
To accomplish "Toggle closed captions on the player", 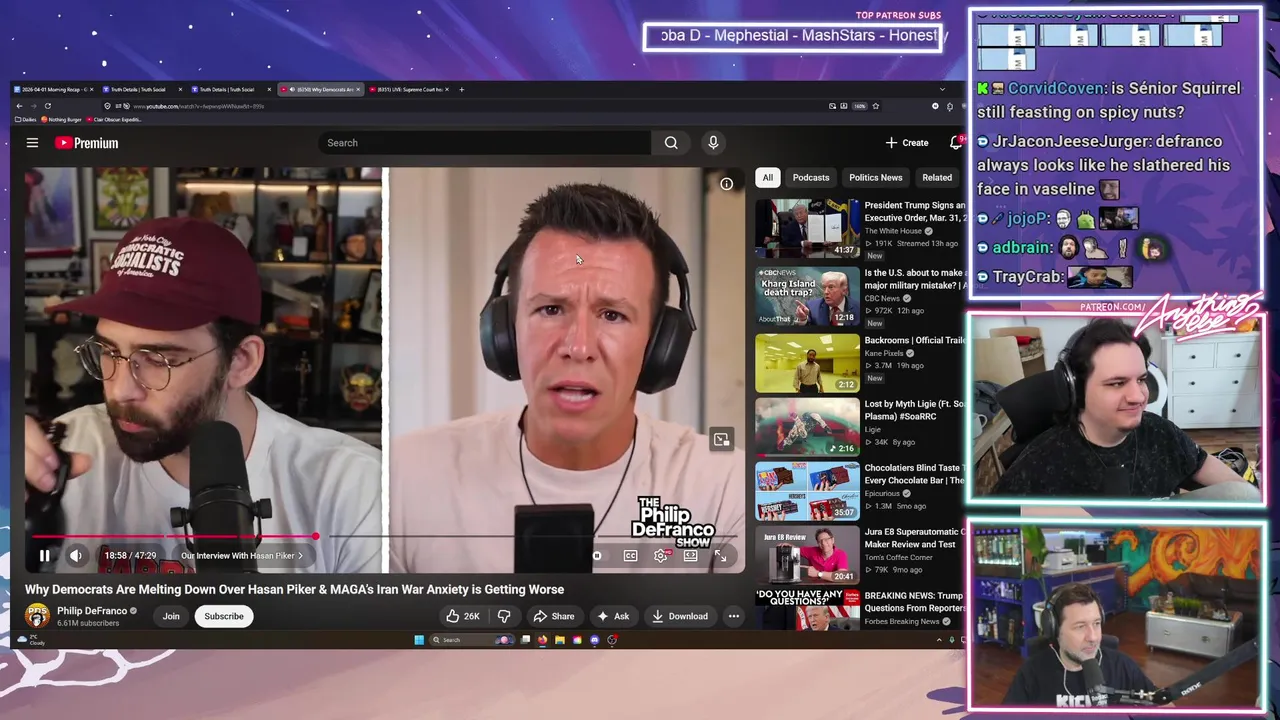I will [630, 556].
